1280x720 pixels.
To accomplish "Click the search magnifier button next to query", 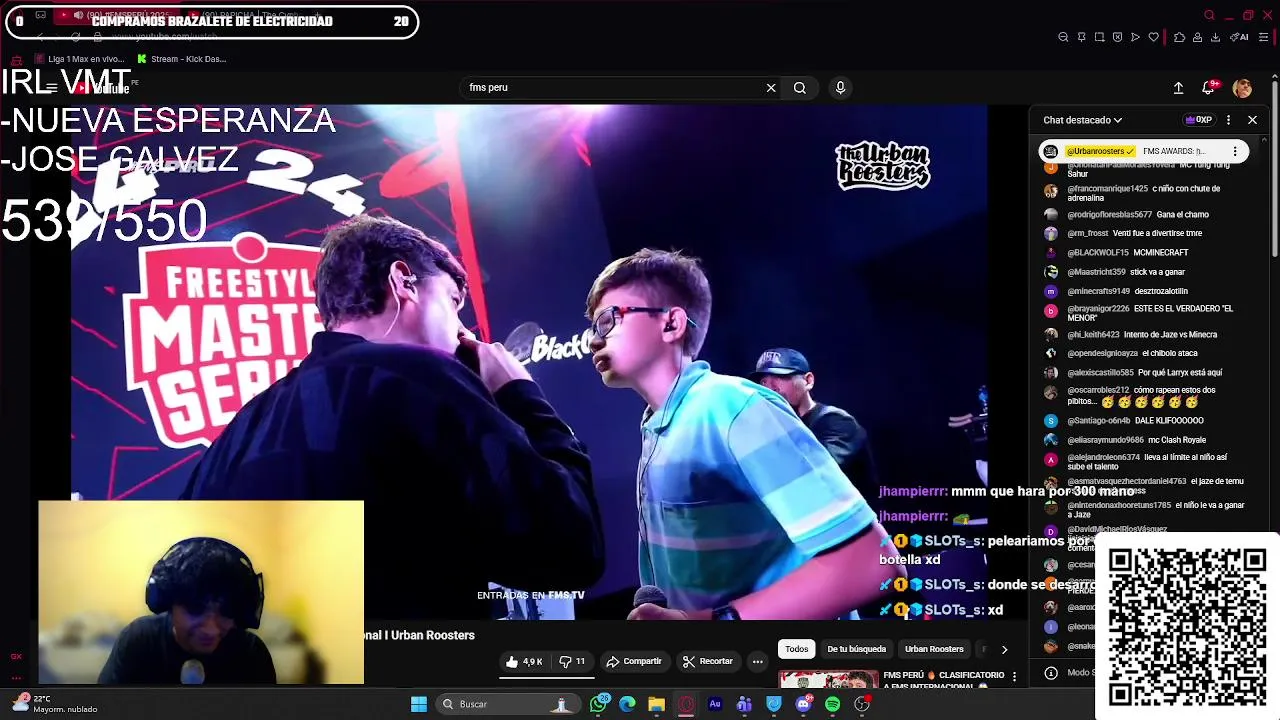I will click(x=800, y=88).
